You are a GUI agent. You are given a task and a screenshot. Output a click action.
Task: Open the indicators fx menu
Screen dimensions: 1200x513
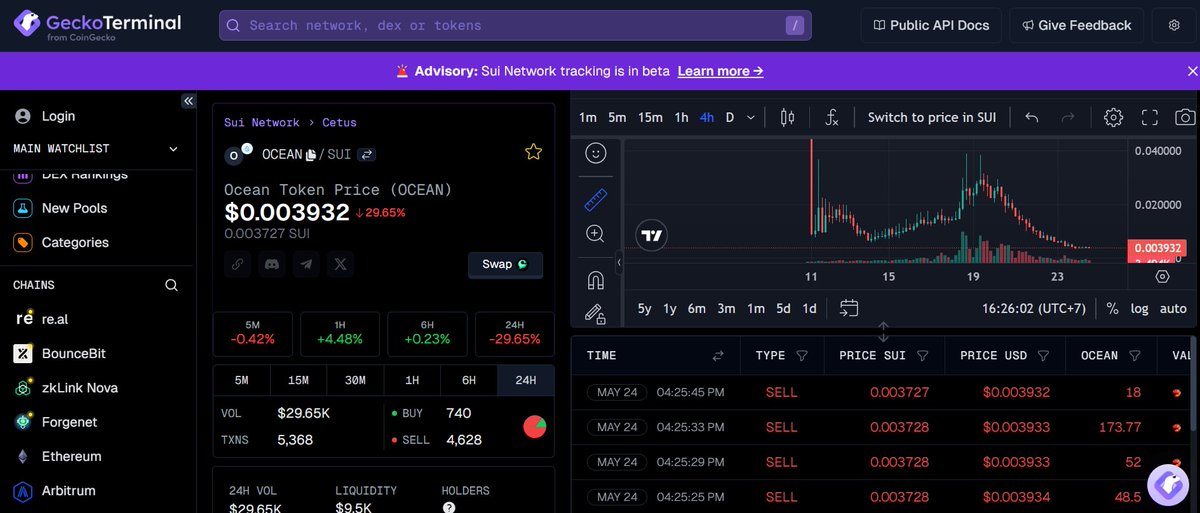coord(831,117)
